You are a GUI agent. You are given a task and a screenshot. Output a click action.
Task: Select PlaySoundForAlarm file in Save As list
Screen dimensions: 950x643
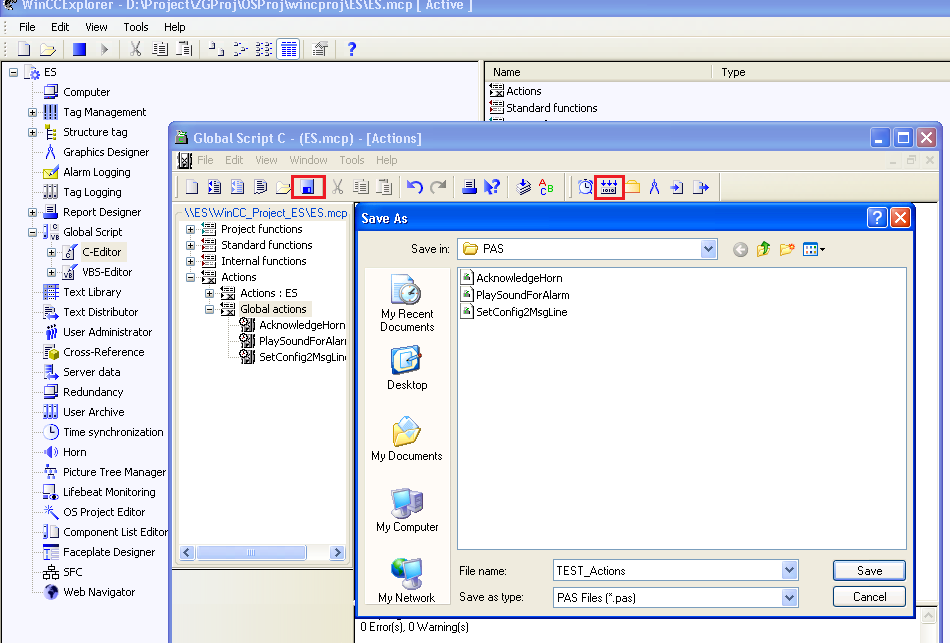coord(516,295)
